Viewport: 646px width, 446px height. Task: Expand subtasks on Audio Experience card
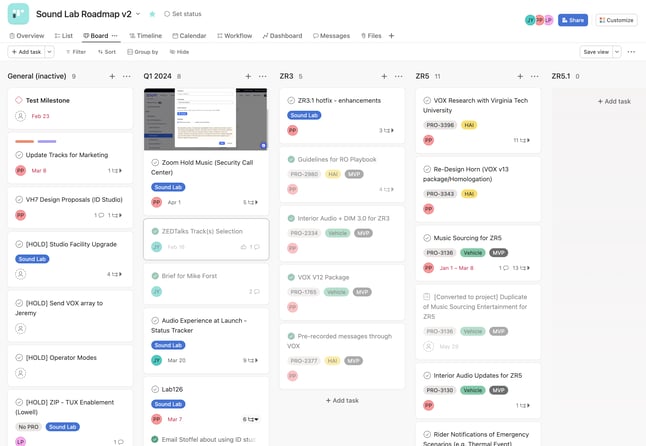point(250,360)
